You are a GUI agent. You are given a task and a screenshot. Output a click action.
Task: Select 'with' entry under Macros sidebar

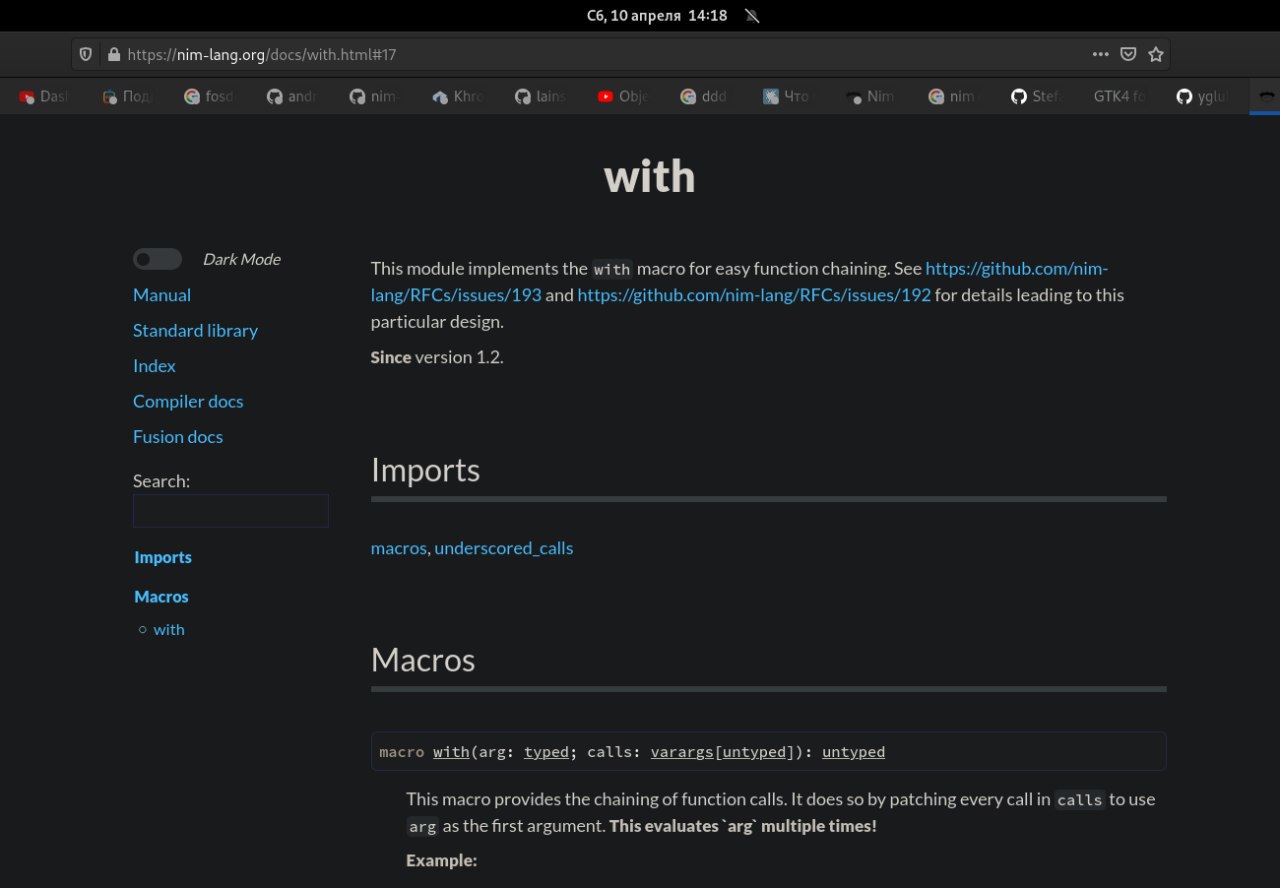pos(169,629)
